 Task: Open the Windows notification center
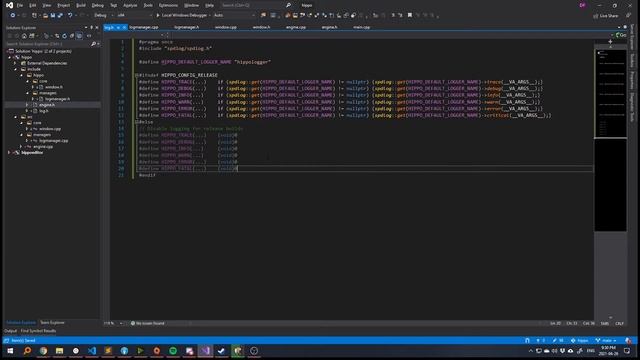click(x=627, y=351)
